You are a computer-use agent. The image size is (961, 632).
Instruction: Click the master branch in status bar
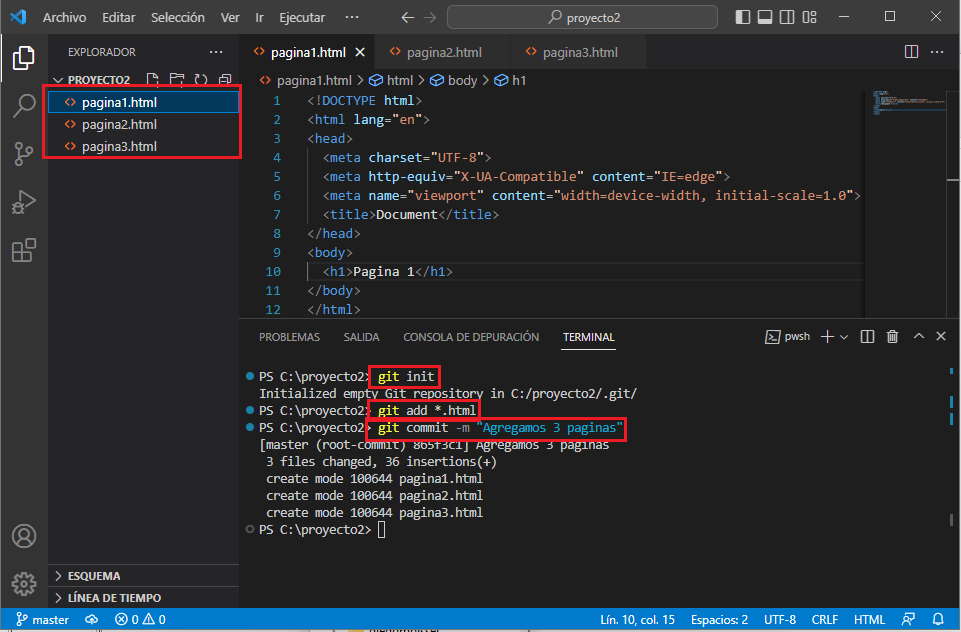coord(42,619)
